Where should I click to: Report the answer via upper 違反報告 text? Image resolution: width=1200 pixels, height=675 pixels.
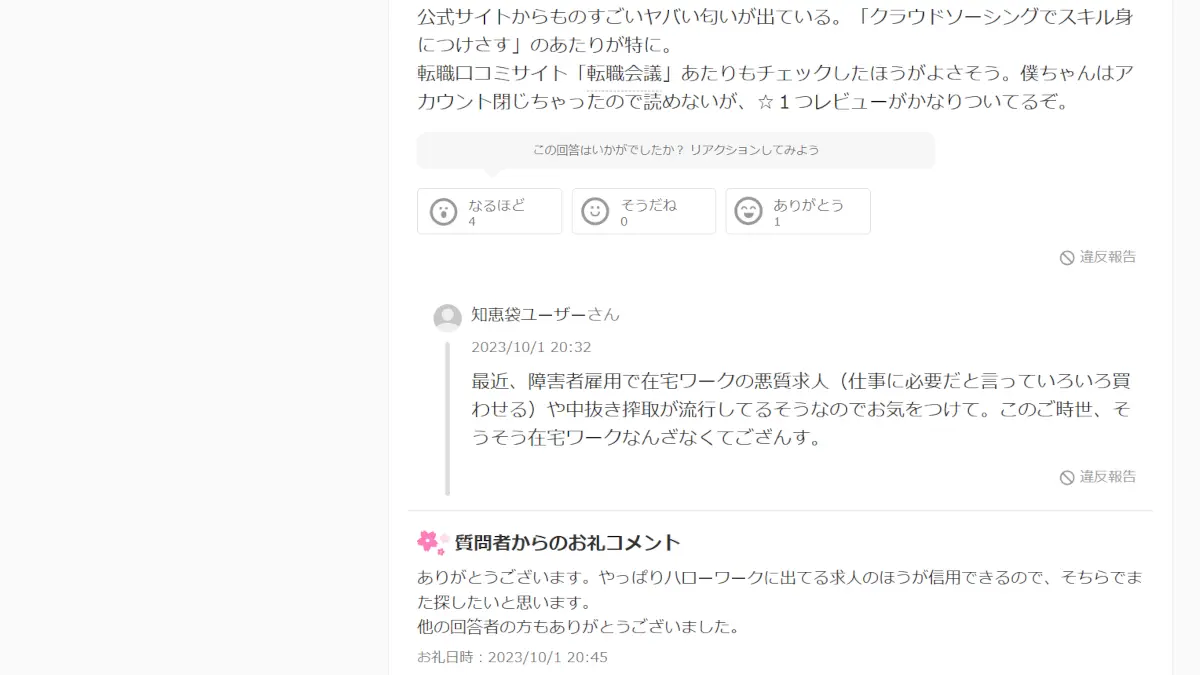(x=1108, y=257)
